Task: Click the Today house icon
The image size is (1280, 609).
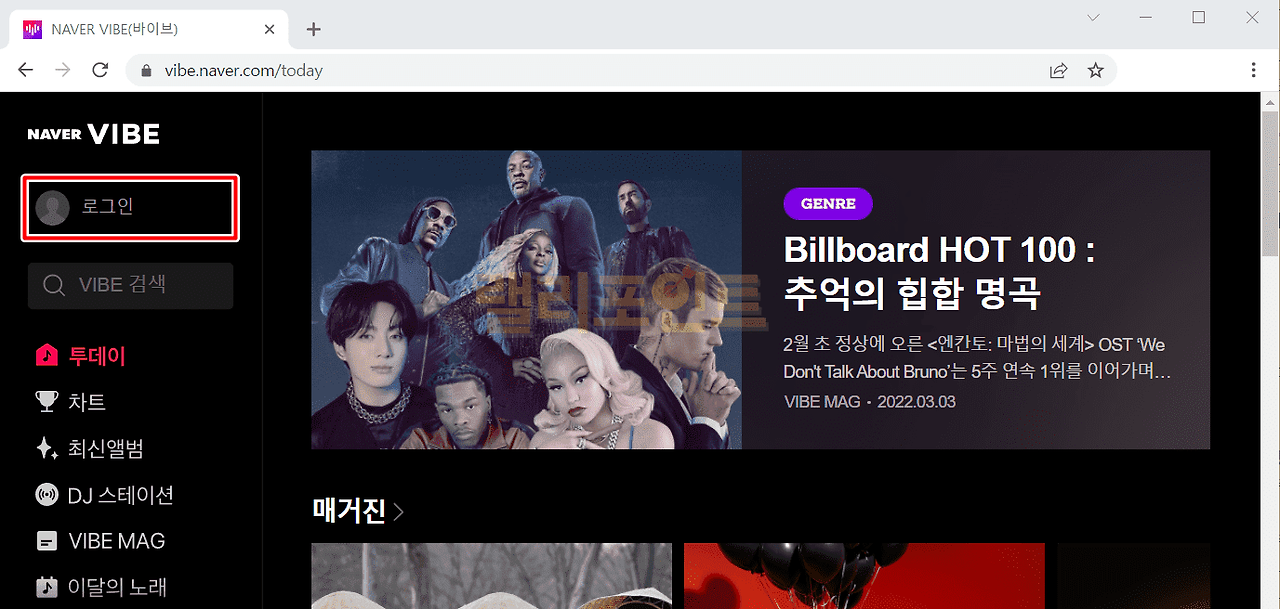Action: click(46, 355)
